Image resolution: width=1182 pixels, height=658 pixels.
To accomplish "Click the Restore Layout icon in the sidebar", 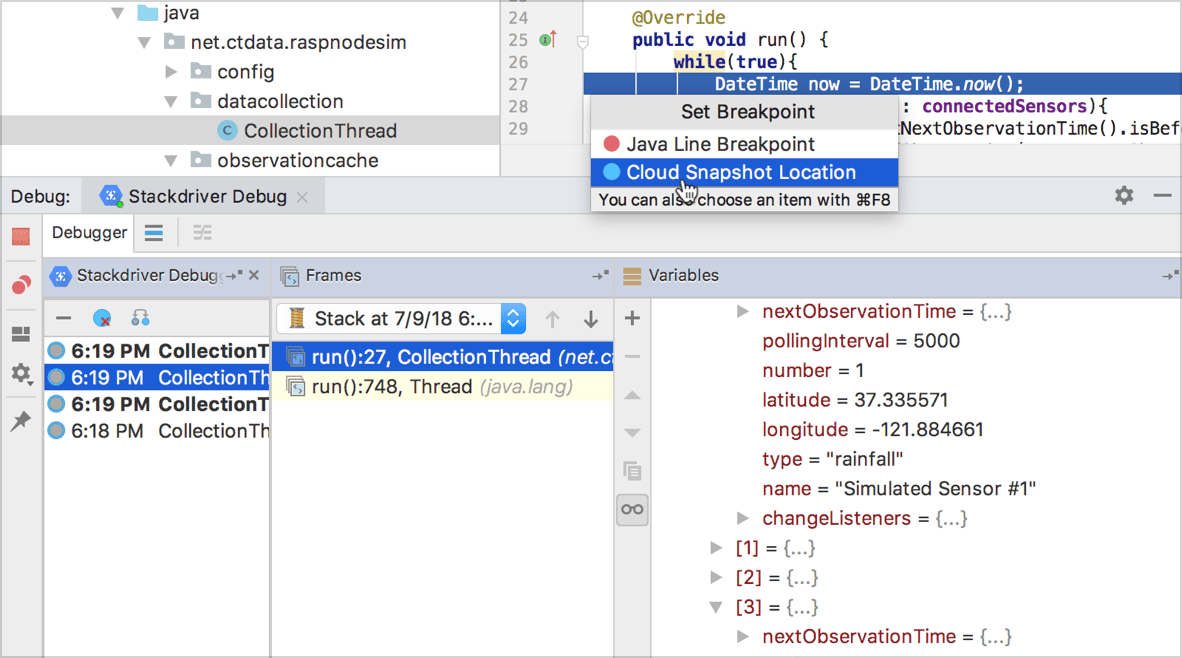I will pyautogui.click(x=21, y=334).
